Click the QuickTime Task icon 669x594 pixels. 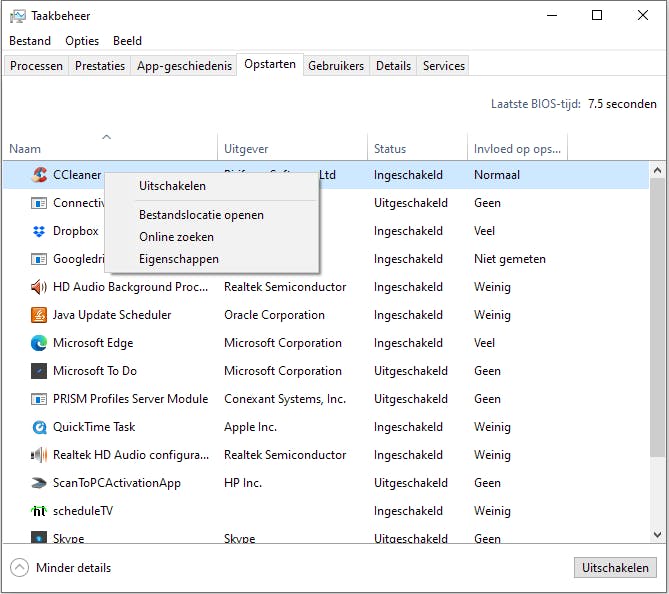(39, 427)
